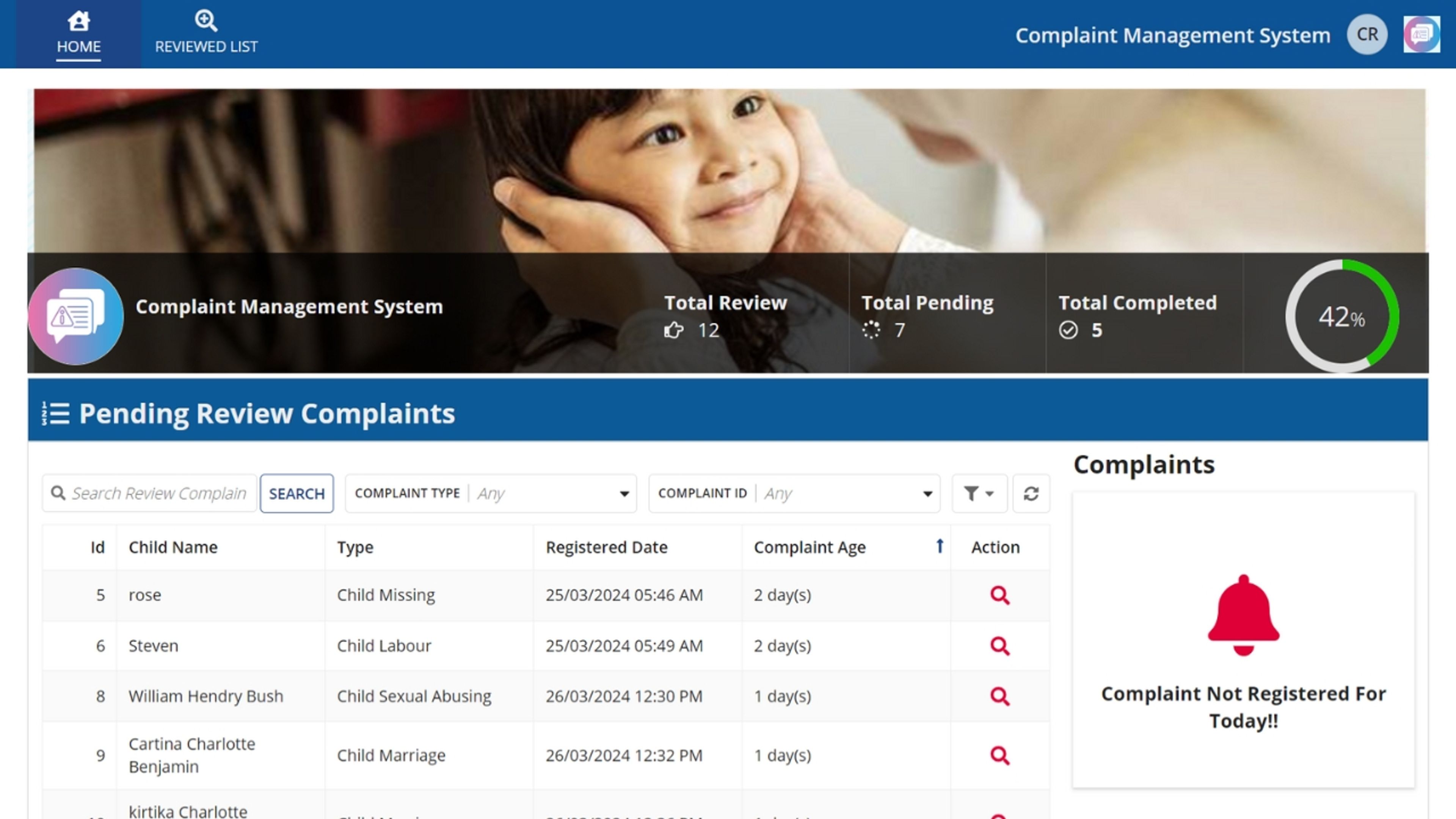Open the COMPLAINT ID dropdown
Screen dimensions: 1456x819
pyautogui.click(x=794, y=493)
